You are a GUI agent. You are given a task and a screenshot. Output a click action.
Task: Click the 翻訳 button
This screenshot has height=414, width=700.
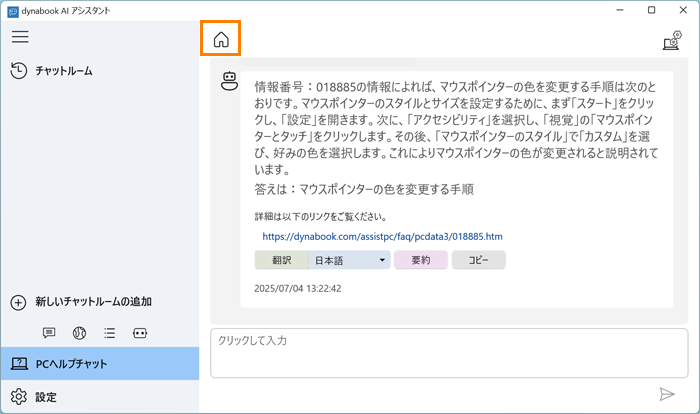click(x=282, y=260)
